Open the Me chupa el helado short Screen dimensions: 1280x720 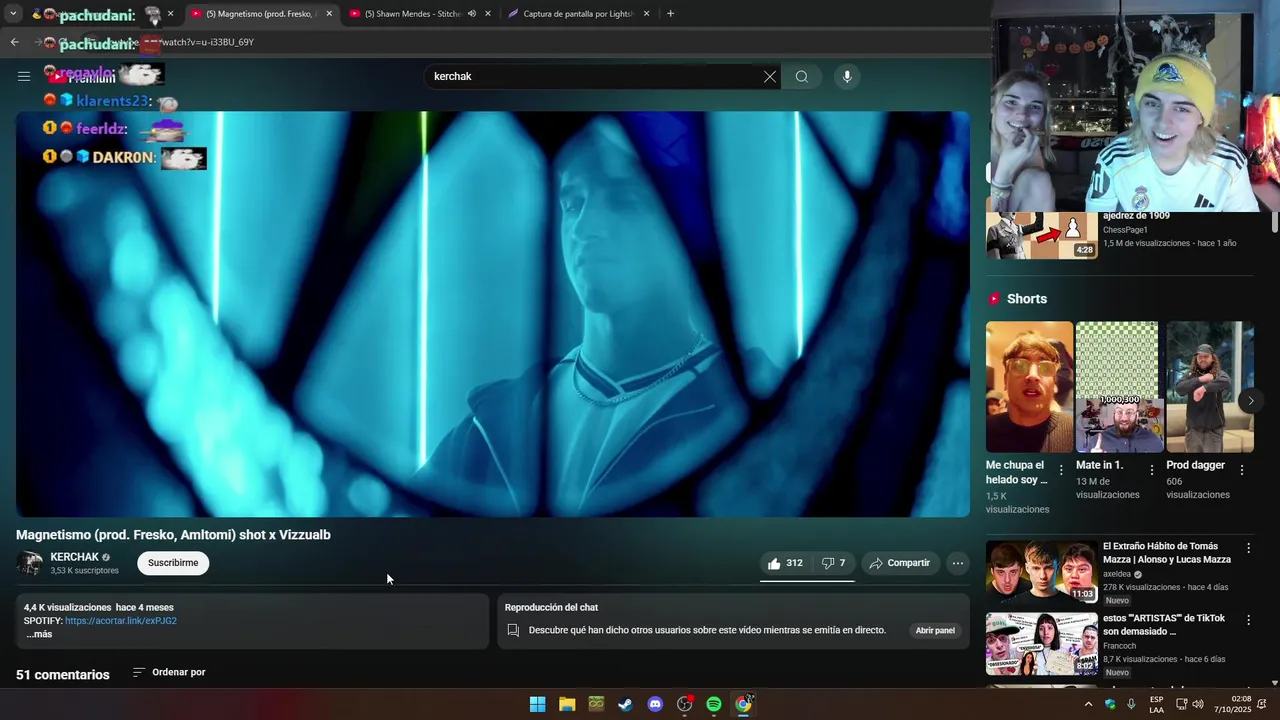click(x=1029, y=387)
